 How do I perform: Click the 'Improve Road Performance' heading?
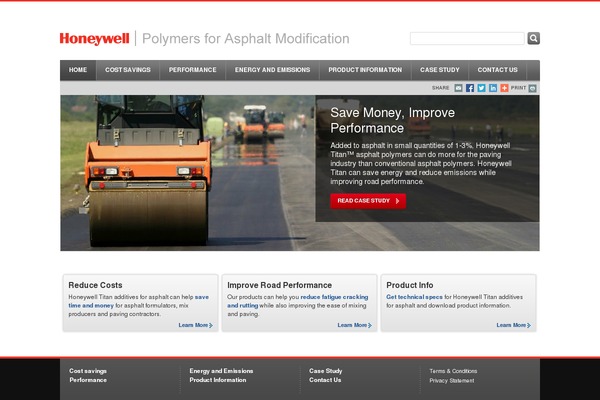pyautogui.click(x=279, y=285)
